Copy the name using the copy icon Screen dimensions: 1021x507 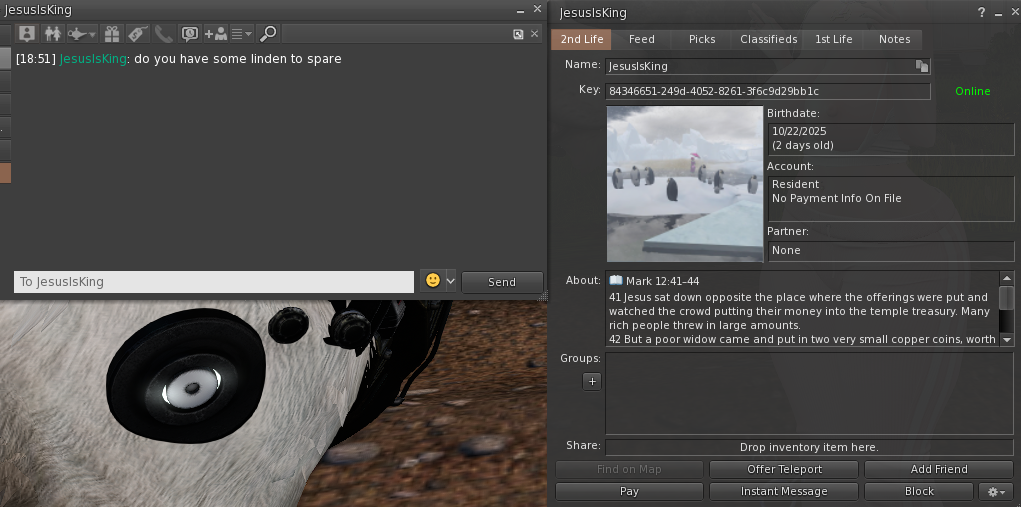pyautogui.click(x=922, y=66)
